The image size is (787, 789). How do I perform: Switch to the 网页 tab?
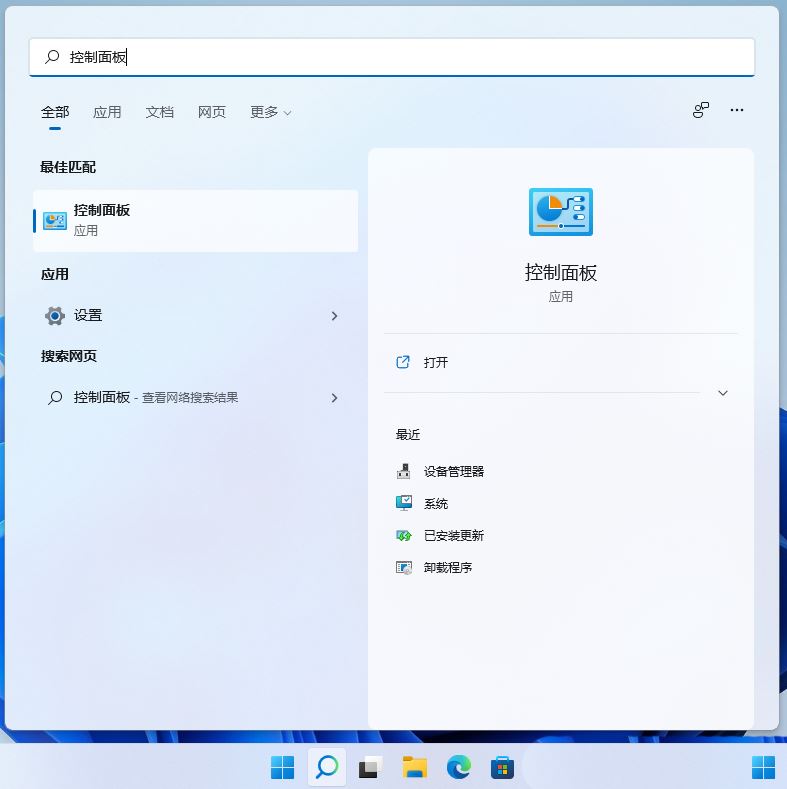point(212,112)
